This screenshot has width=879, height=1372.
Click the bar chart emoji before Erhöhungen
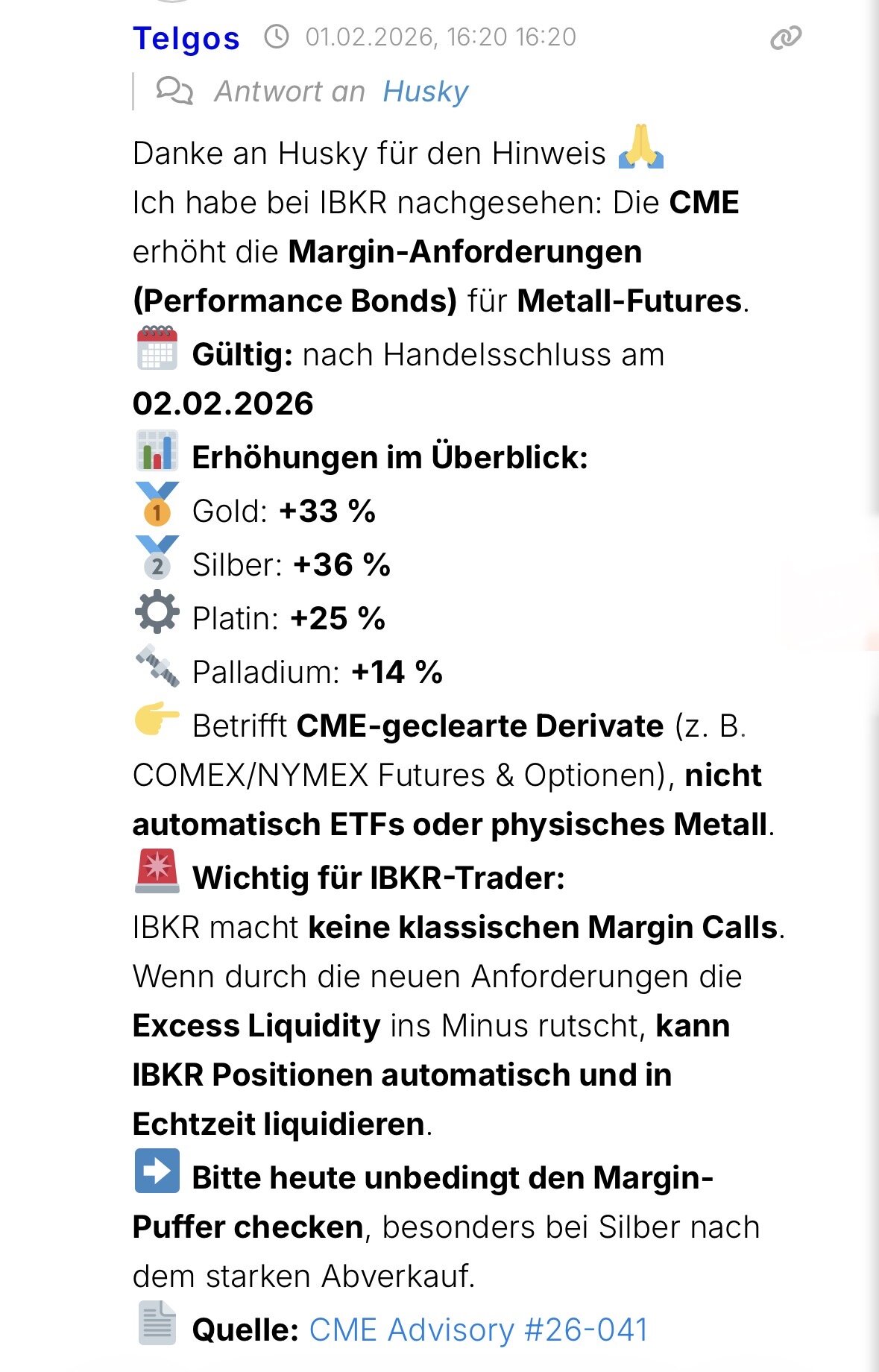(157, 451)
